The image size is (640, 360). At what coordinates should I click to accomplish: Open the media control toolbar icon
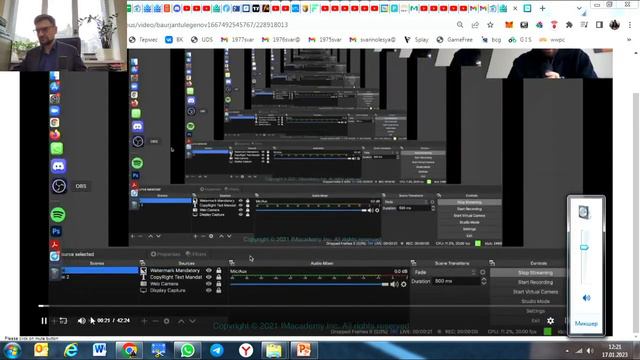(584, 25)
